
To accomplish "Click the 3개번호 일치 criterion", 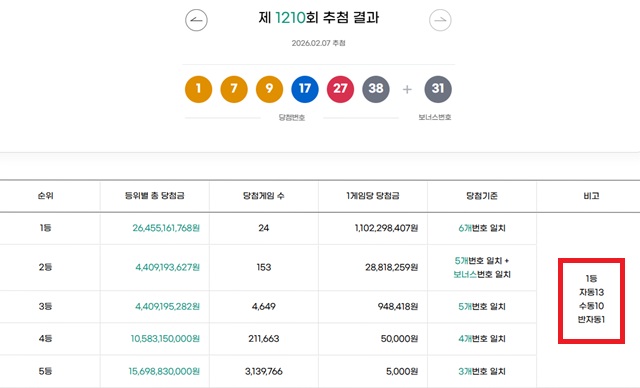I will (482, 371).
